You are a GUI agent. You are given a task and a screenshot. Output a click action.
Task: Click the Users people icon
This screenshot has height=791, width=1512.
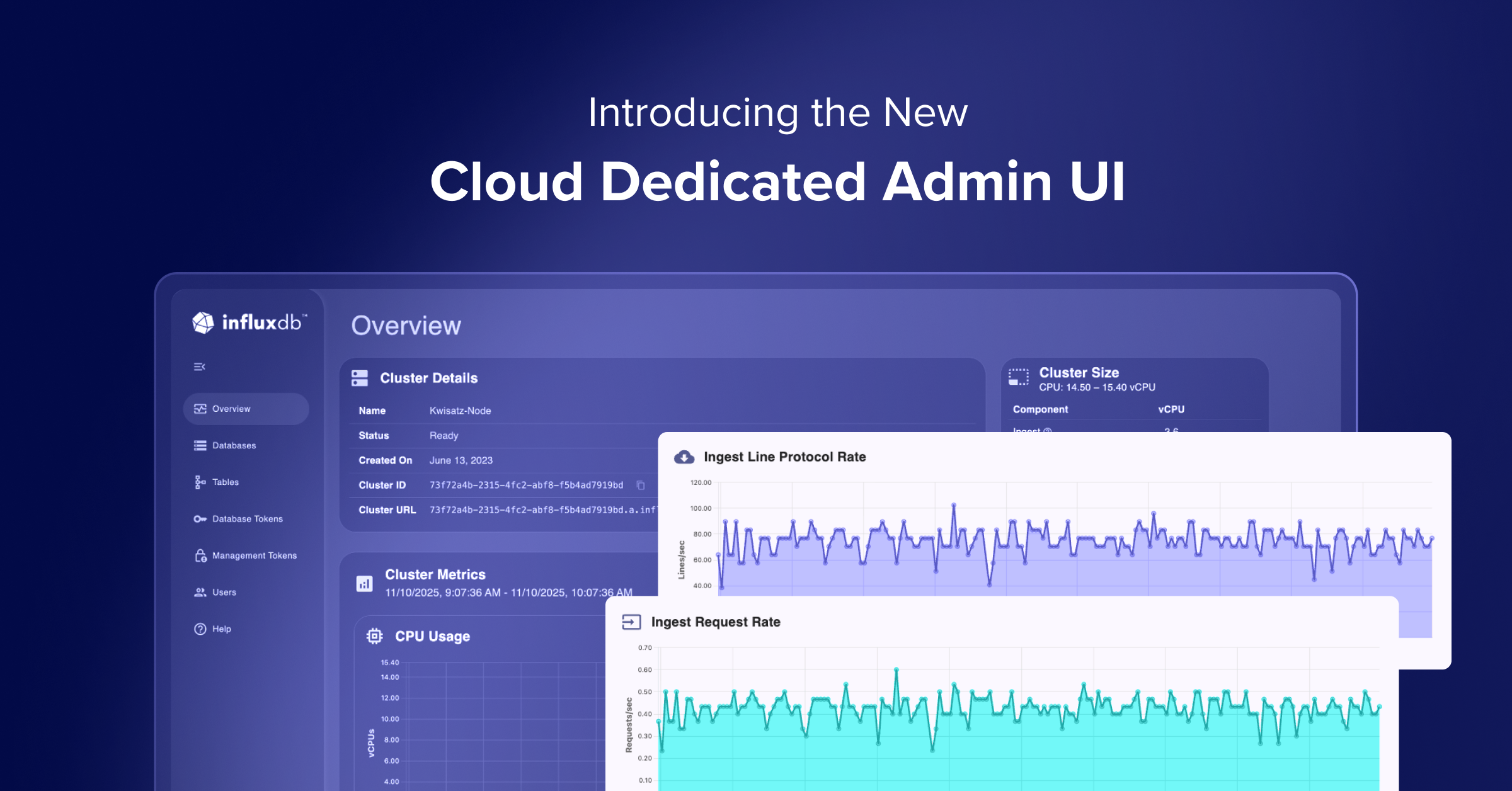click(200, 592)
